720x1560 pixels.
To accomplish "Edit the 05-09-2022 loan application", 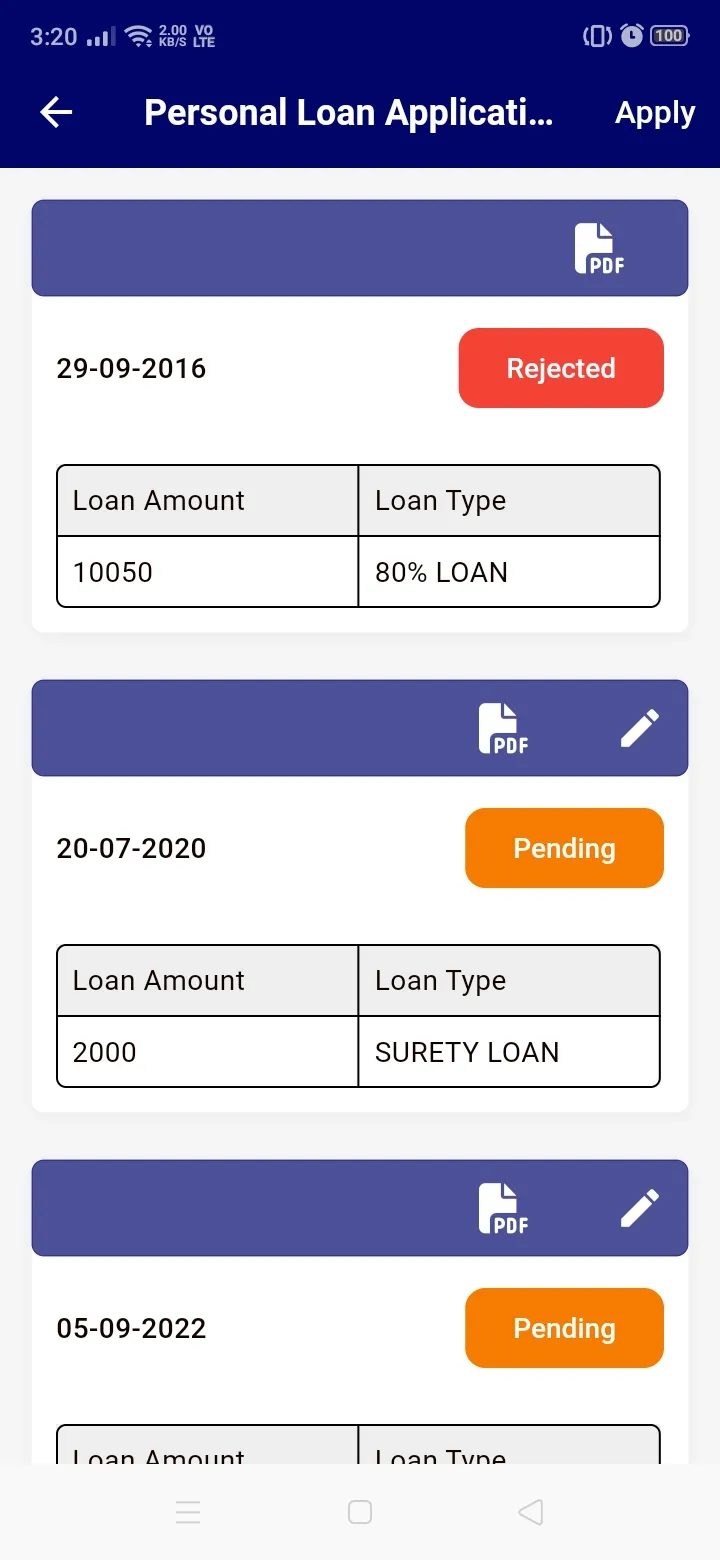I will tap(640, 1208).
